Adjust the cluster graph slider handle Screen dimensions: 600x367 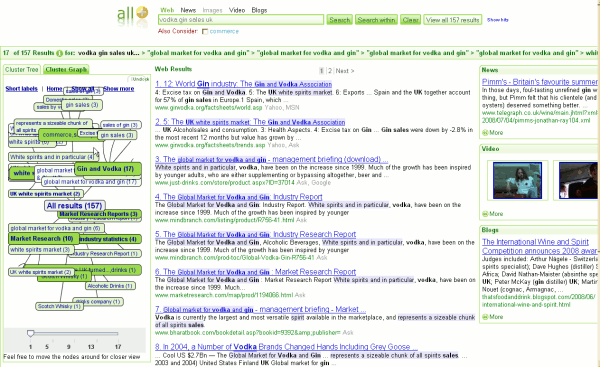tap(31, 333)
